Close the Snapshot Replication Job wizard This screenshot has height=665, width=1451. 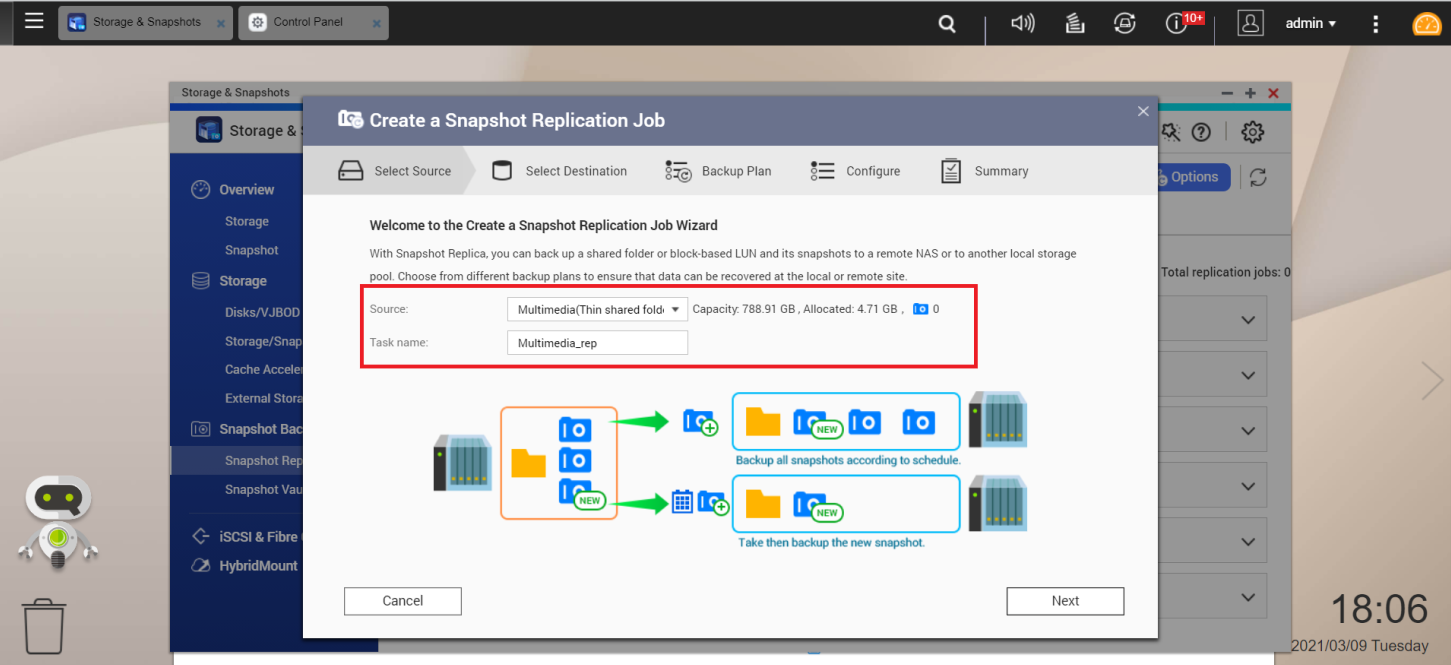pyautogui.click(x=1143, y=111)
